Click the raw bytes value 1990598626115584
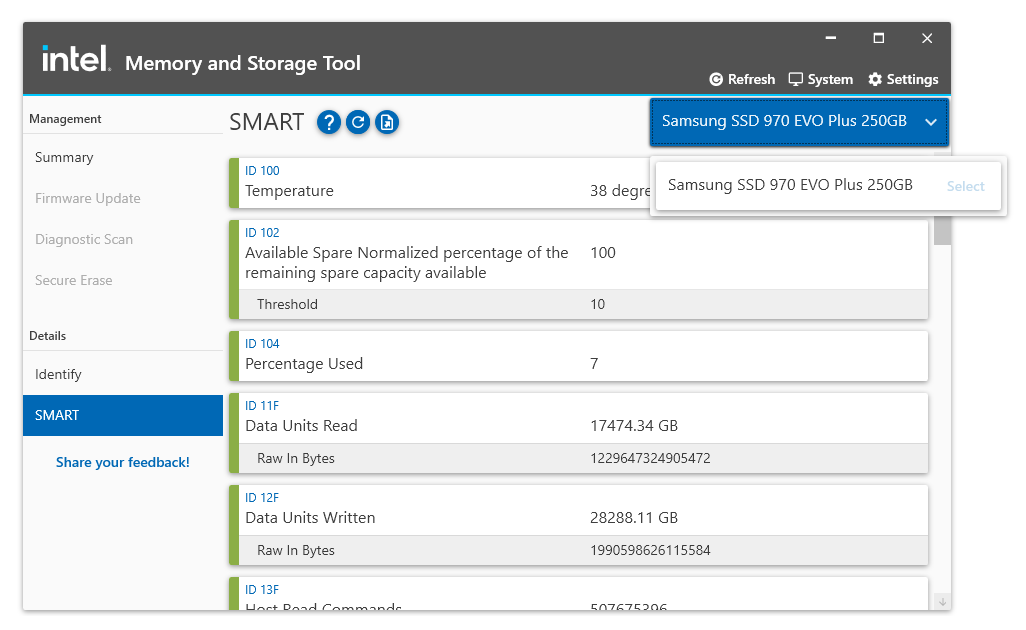Viewport: 1026px width, 630px height. (650, 551)
